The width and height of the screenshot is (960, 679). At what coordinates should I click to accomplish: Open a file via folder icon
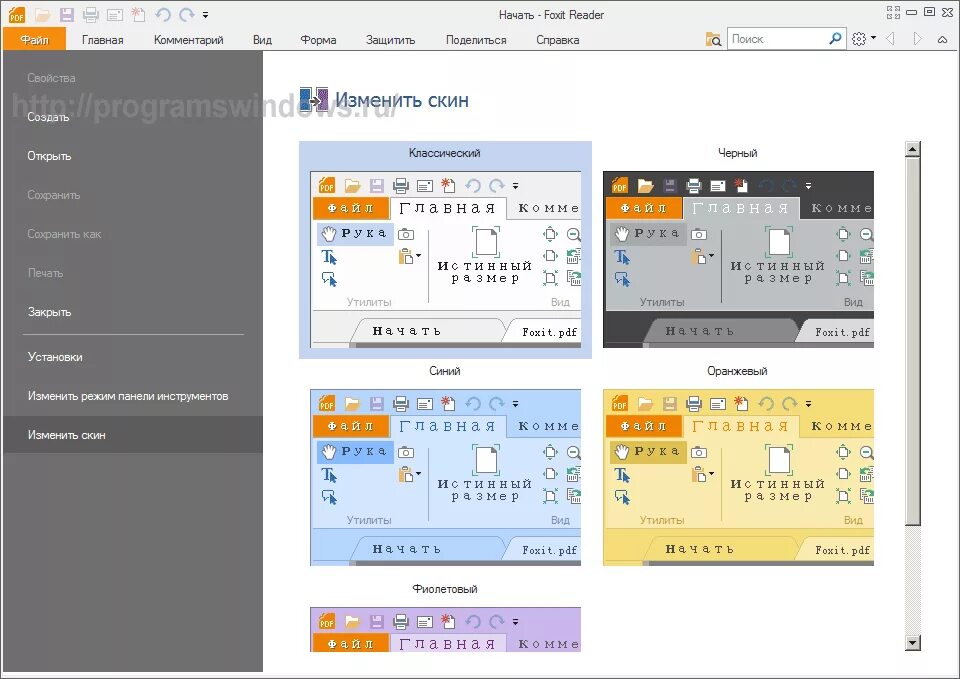tap(42, 14)
